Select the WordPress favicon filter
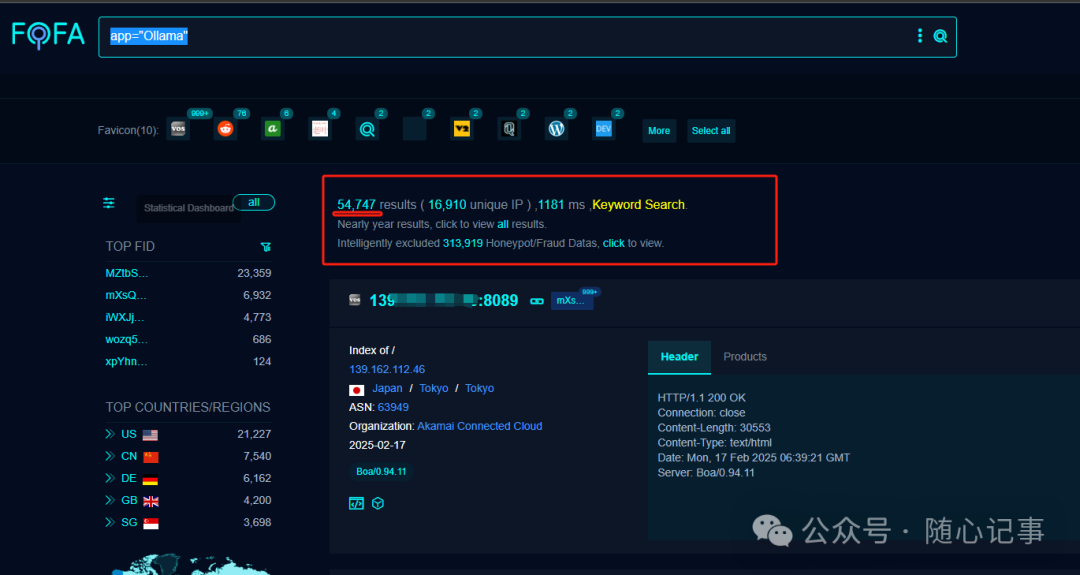 tap(557, 129)
